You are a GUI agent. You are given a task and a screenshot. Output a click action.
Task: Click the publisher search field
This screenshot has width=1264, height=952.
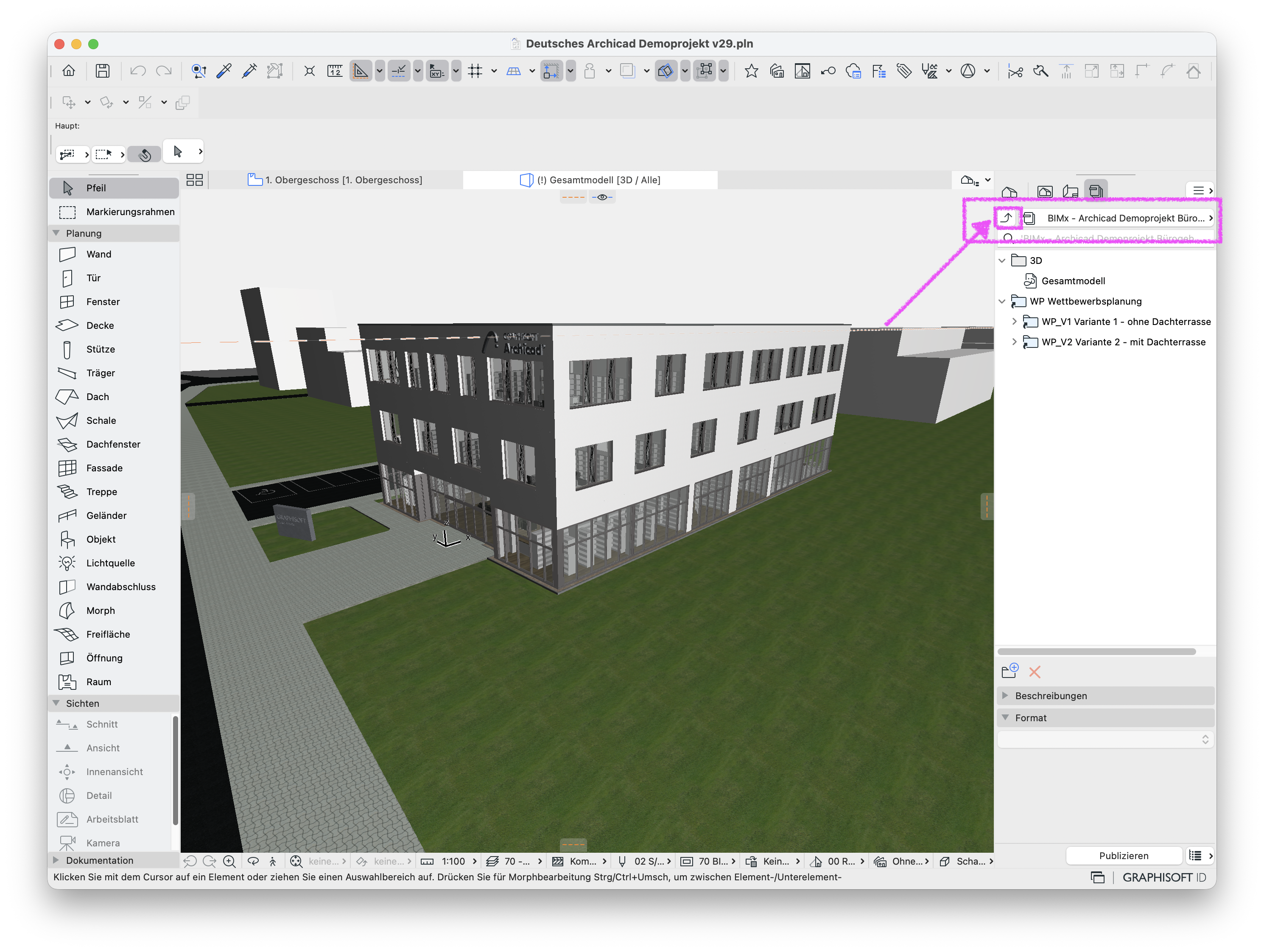1105,238
